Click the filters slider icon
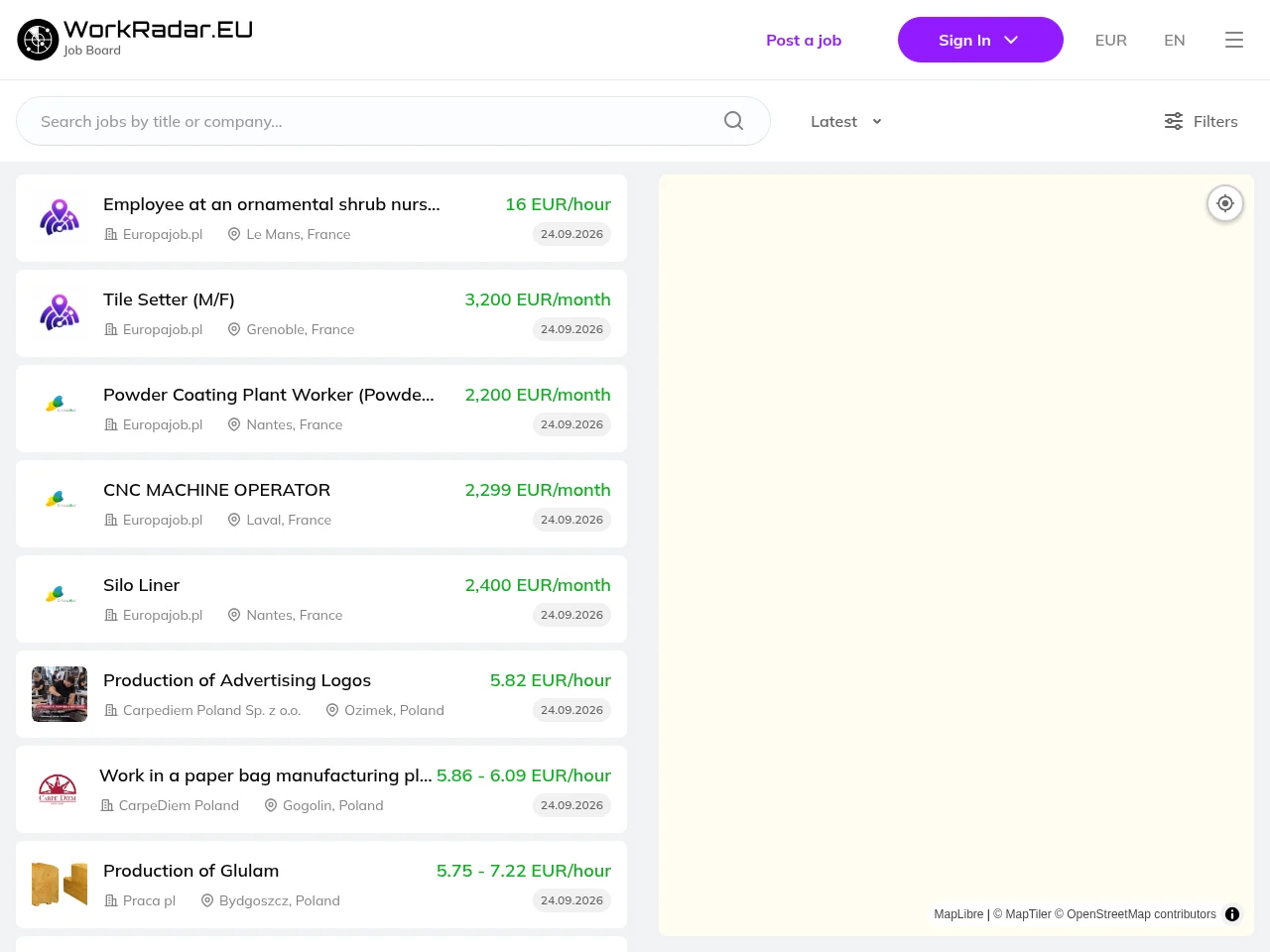Viewport: 1270px width, 952px height. [x=1174, y=121]
